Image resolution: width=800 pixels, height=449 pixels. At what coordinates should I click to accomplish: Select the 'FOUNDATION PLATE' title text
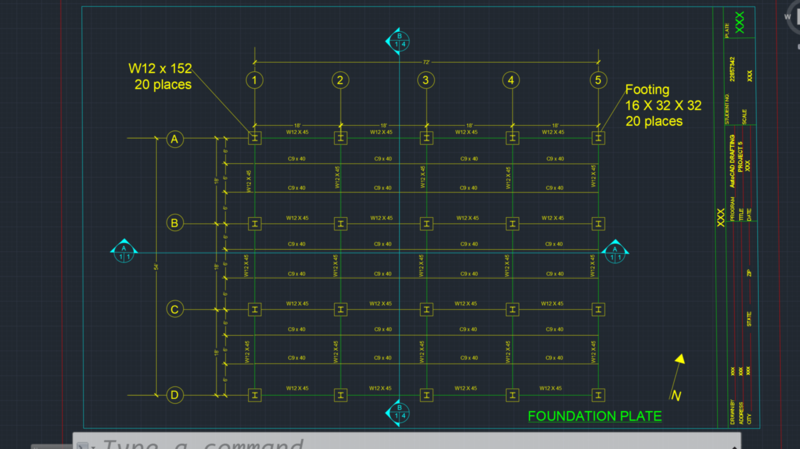(594, 416)
